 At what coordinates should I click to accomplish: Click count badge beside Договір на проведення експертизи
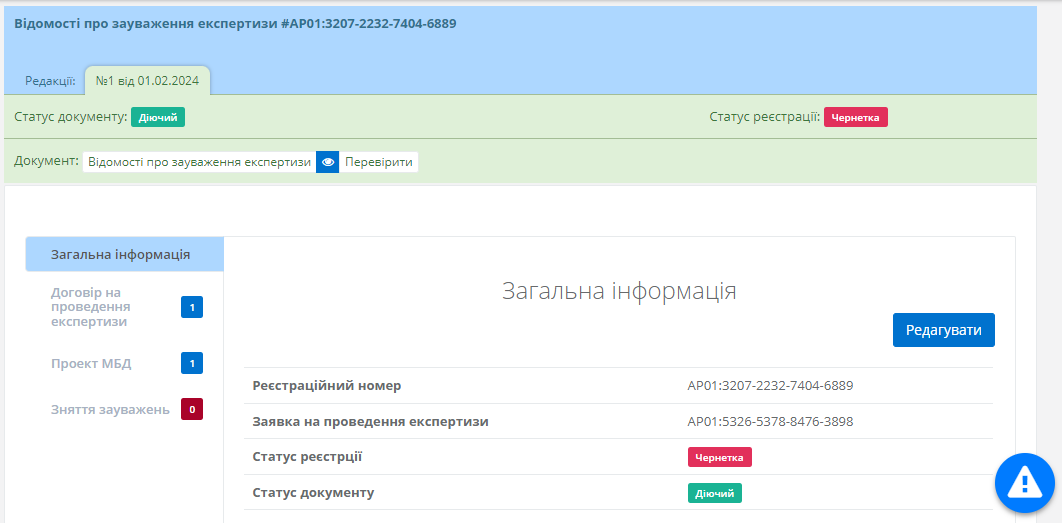(x=192, y=307)
